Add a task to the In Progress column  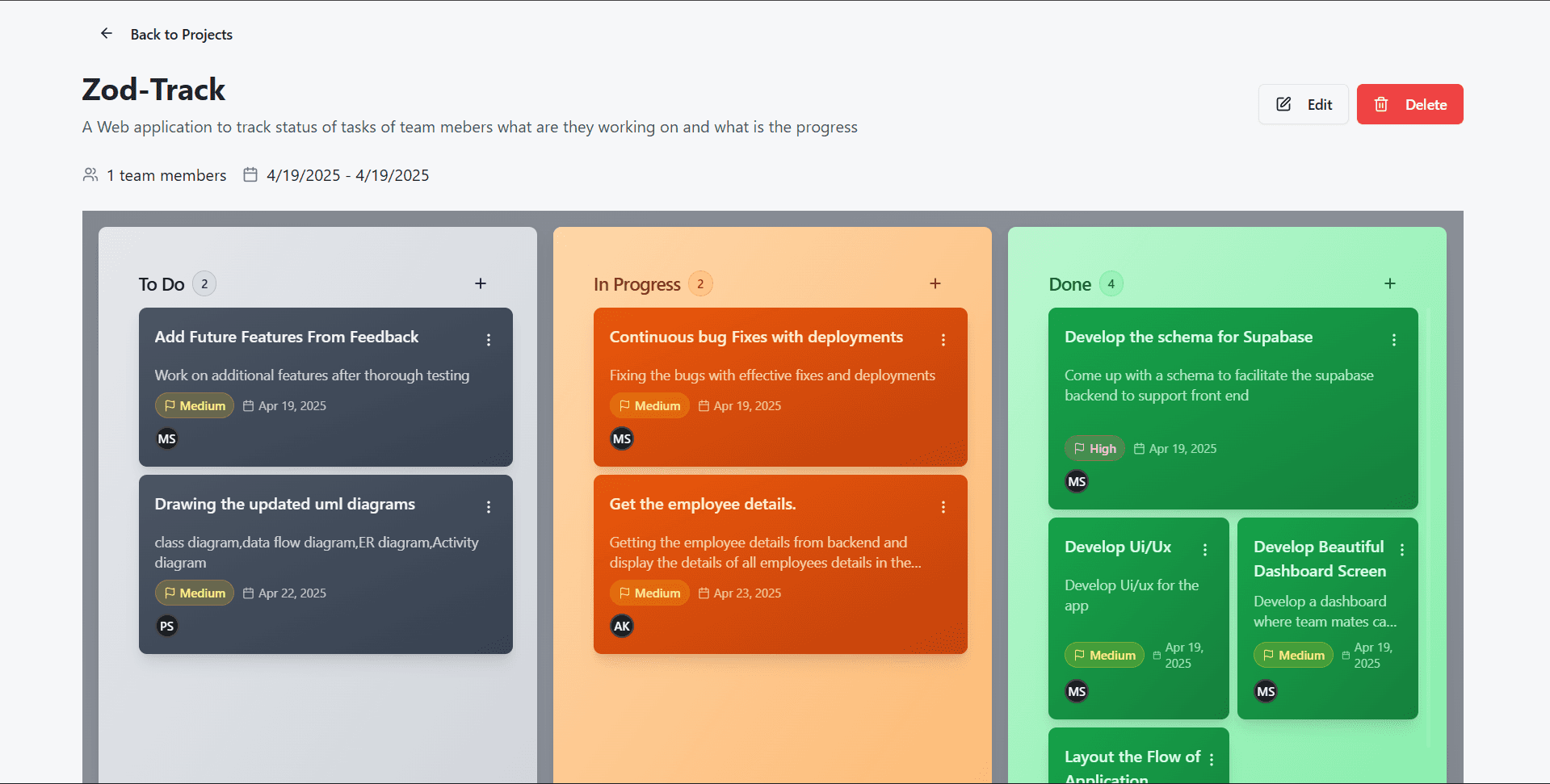tap(935, 283)
